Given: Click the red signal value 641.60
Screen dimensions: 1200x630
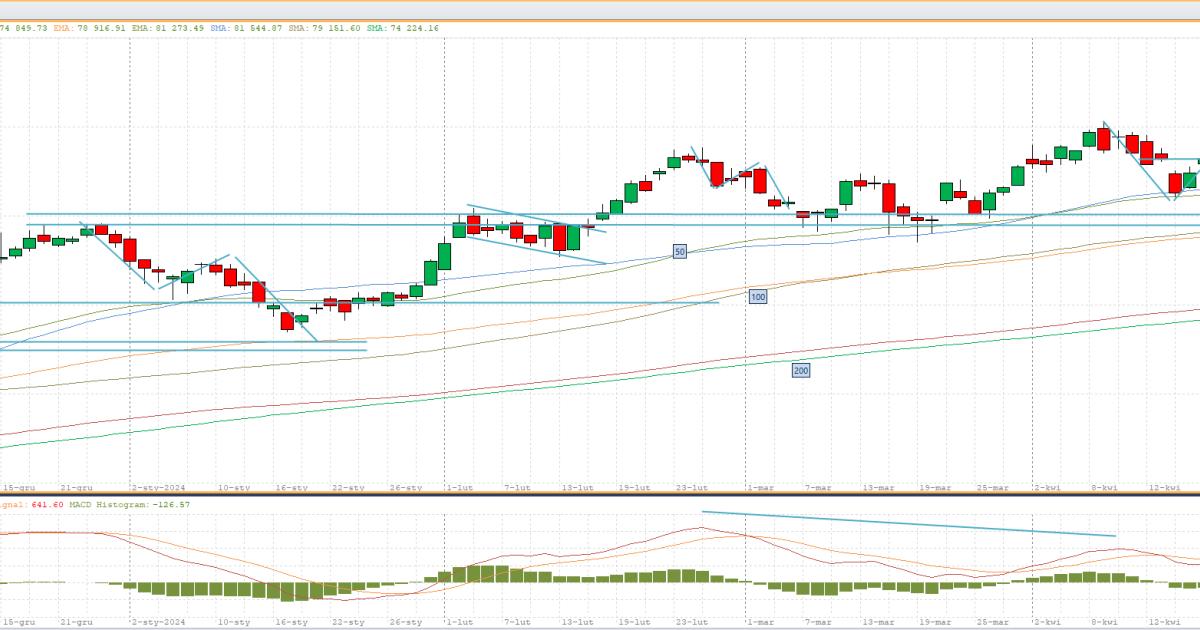Looking at the screenshot, I should (47, 504).
